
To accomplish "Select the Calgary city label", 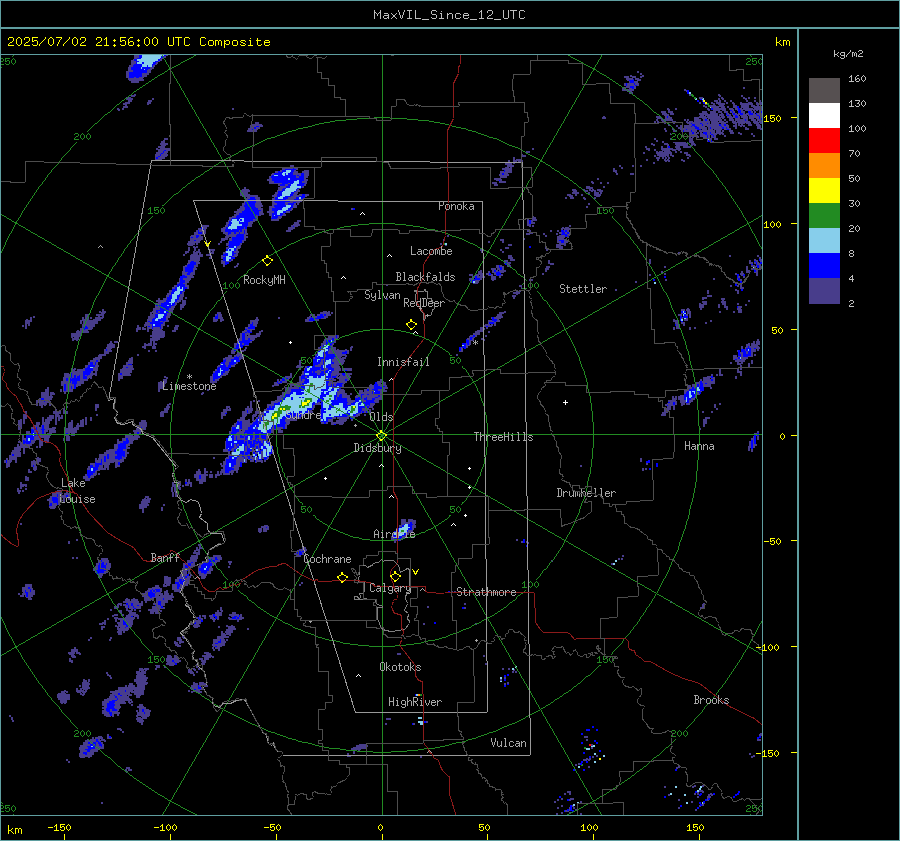I will pos(390,588).
